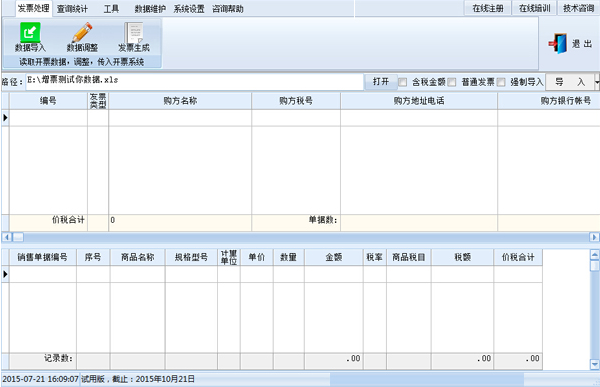Click the 导入 button
This screenshot has width=600, height=387.
pos(570,82)
